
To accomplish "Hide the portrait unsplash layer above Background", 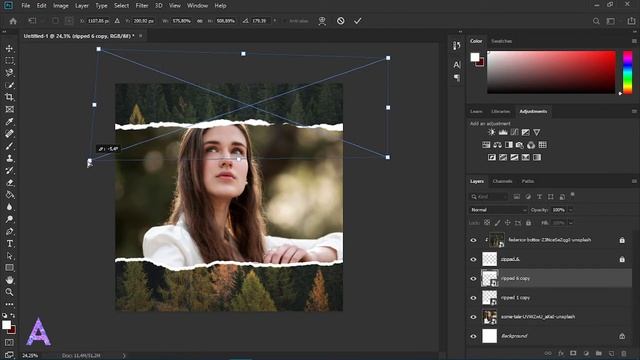I will point(473,317).
